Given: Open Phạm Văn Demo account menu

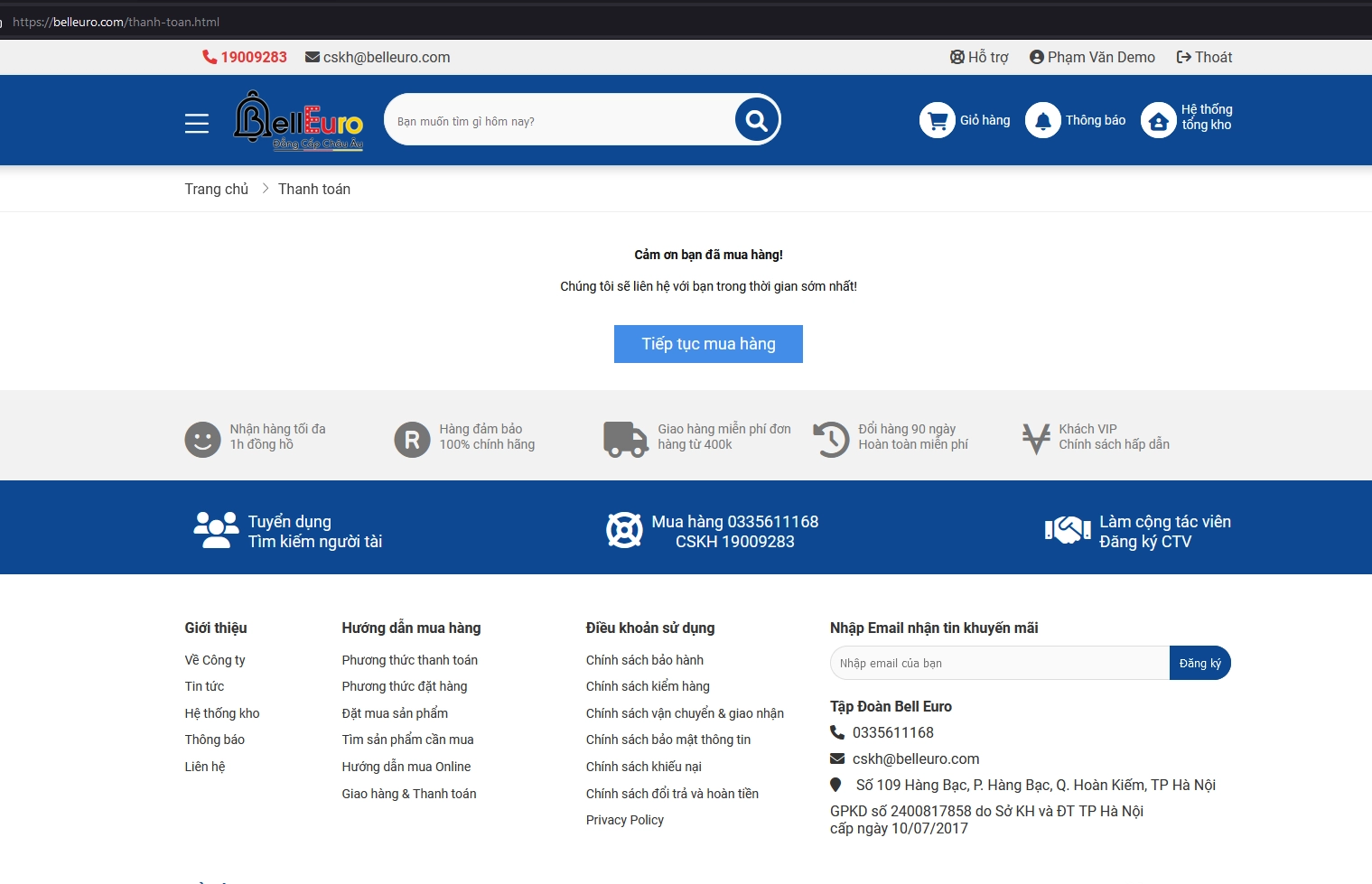Looking at the screenshot, I should (1092, 57).
